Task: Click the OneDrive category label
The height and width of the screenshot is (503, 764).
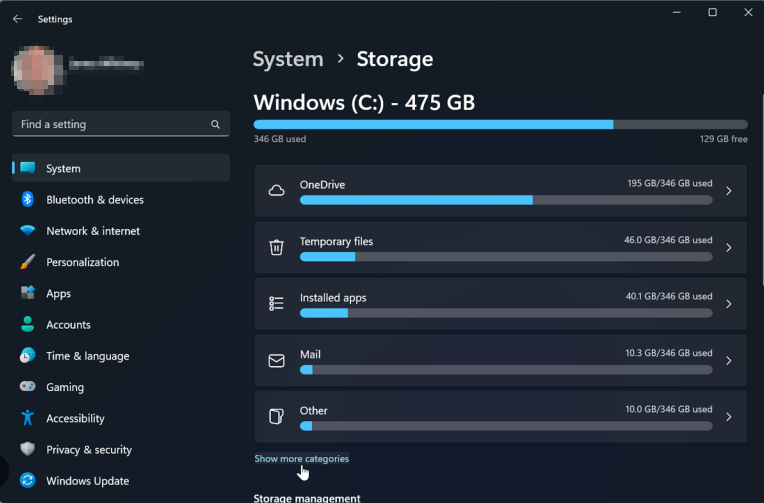Action: 322,185
